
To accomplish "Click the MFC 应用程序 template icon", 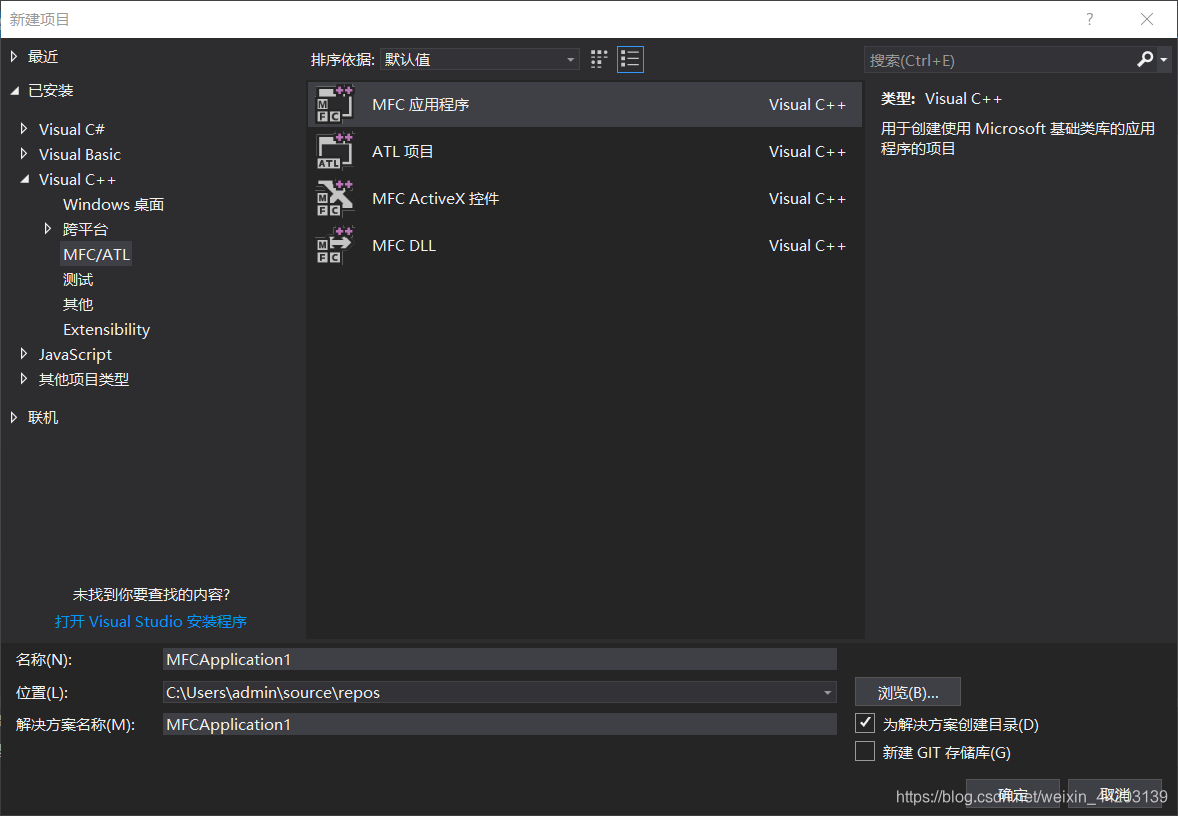I will pyautogui.click(x=334, y=104).
